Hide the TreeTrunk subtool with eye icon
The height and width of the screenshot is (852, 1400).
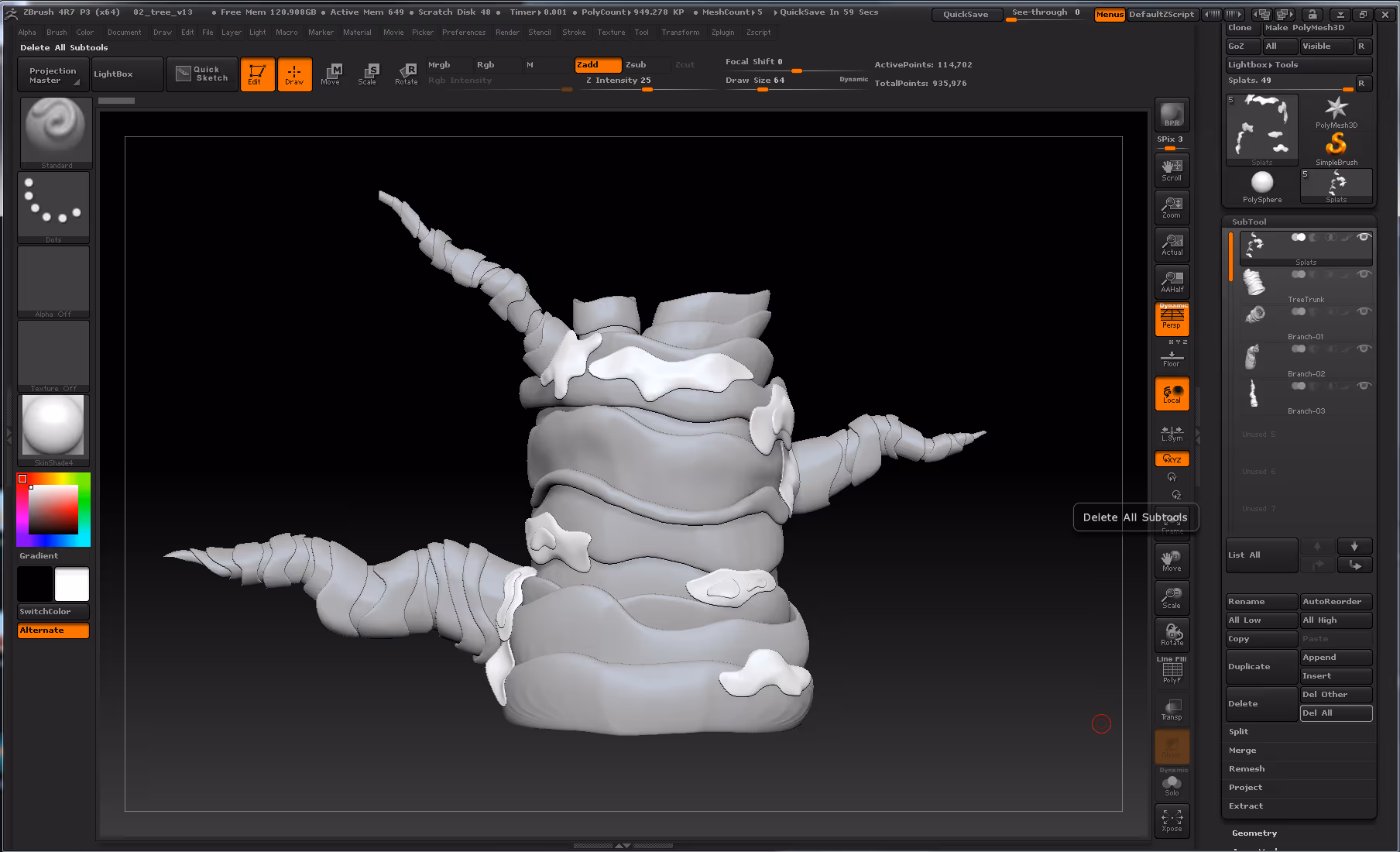1364,274
